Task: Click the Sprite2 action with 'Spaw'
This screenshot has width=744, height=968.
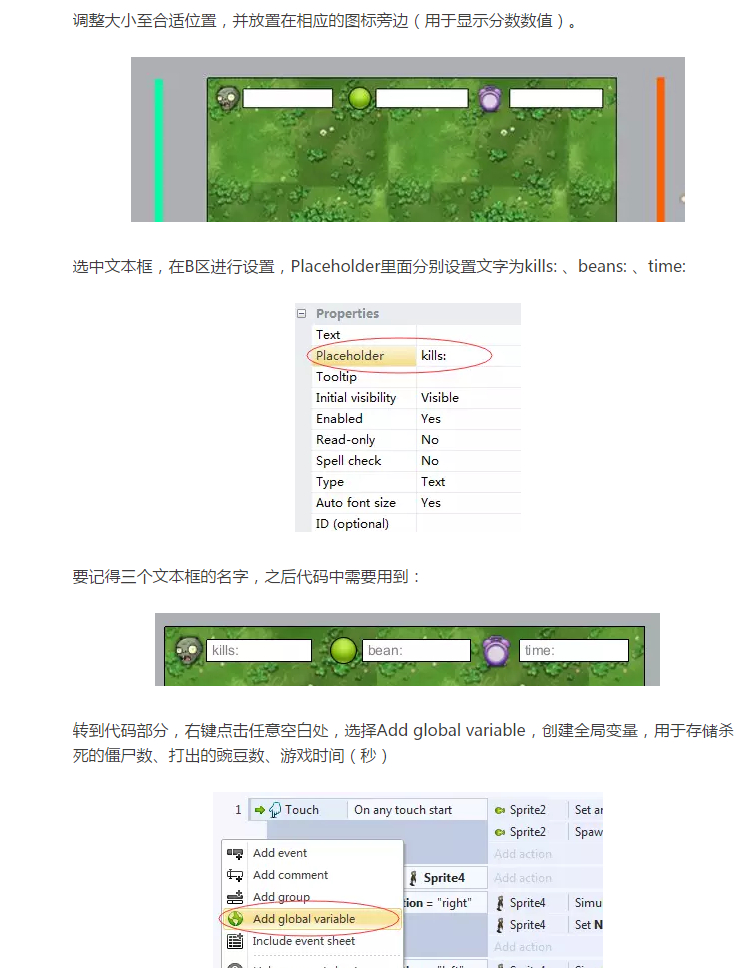Action: pyautogui.click(x=547, y=832)
